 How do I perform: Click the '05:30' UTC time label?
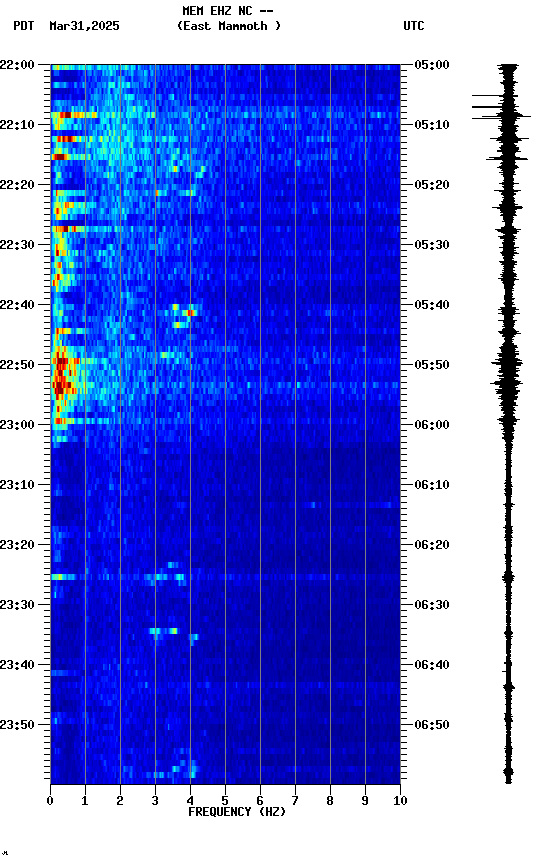432,245
